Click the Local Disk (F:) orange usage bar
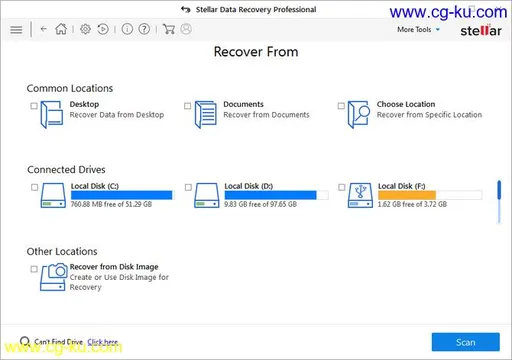Image resolution: width=512 pixels, height=360 pixels. [x=430, y=195]
